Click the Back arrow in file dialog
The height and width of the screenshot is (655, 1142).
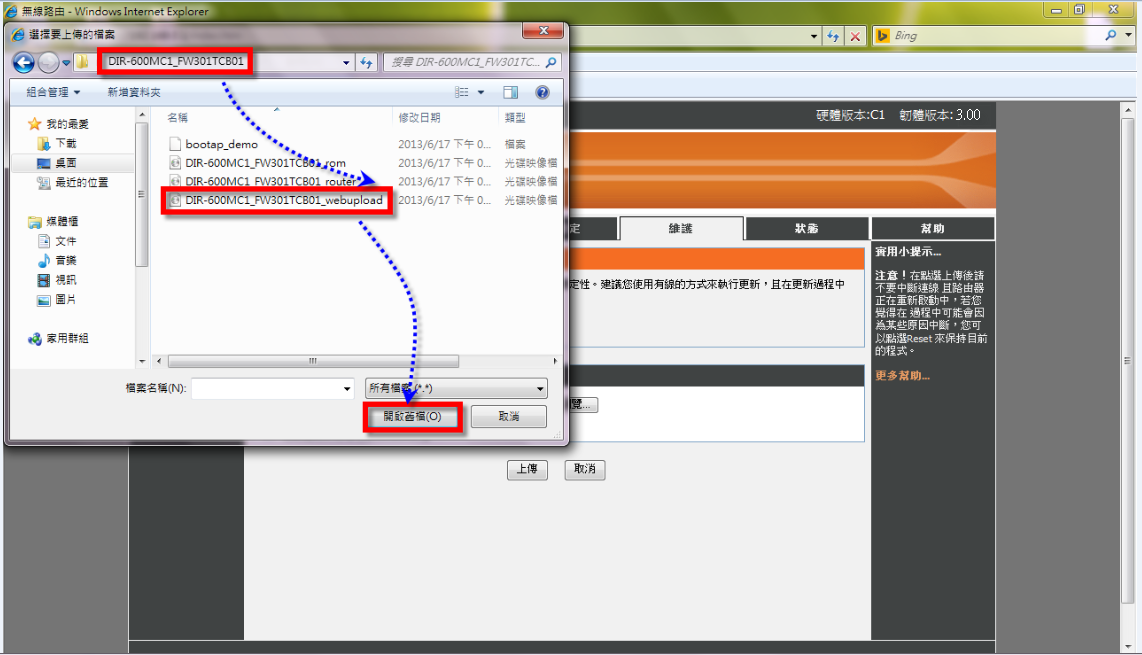click(24, 62)
